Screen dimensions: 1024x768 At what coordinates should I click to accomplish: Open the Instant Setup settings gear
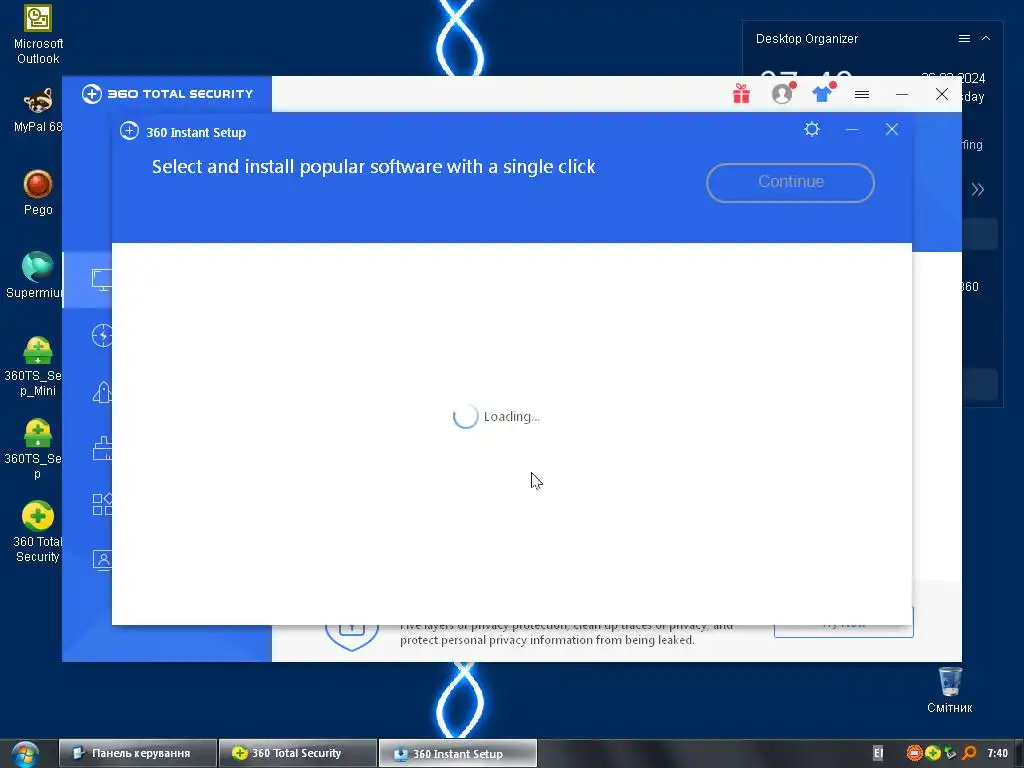coord(812,129)
